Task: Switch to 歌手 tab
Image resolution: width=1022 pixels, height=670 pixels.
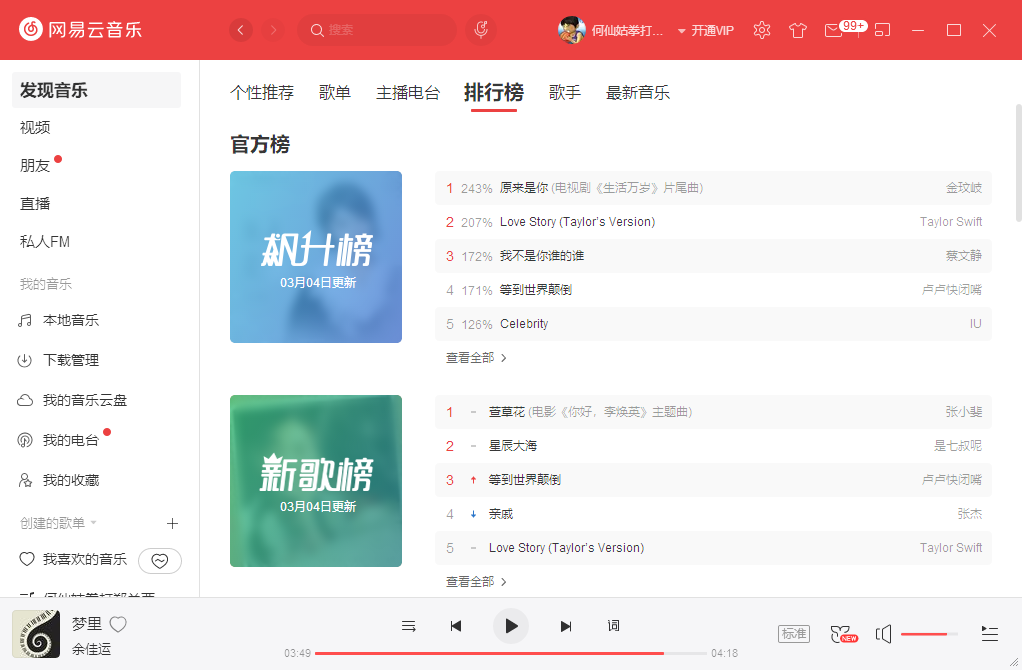Action: pos(564,93)
